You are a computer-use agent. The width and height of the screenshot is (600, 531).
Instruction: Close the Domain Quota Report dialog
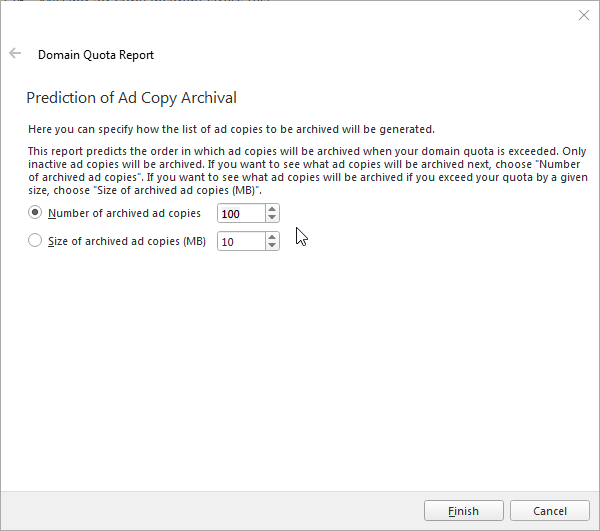pyautogui.click(x=584, y=15)
